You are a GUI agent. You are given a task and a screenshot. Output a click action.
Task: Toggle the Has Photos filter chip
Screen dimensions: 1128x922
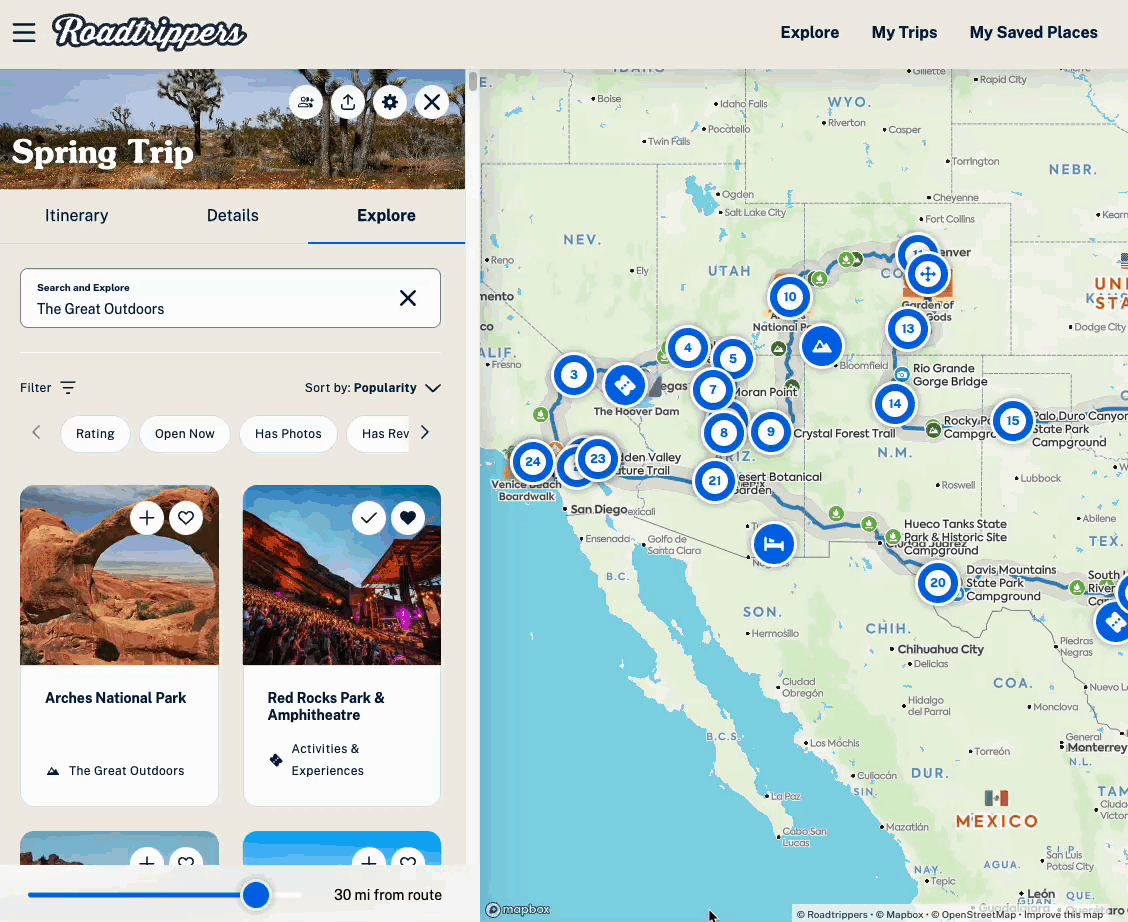point(288,434)
